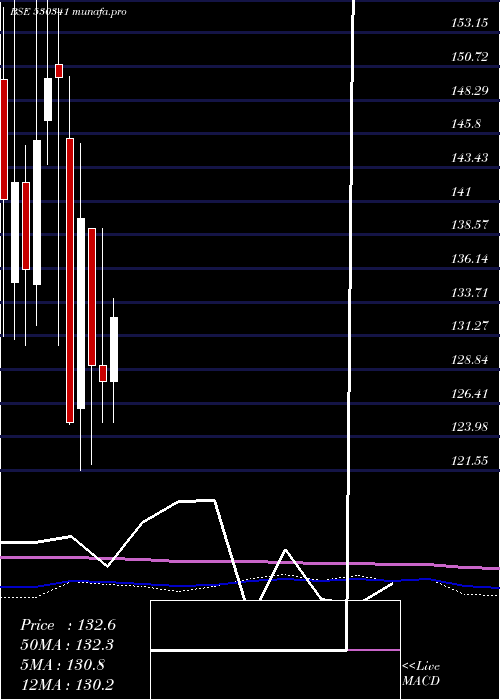Click the 138.57 price axis label

point(469,225)
